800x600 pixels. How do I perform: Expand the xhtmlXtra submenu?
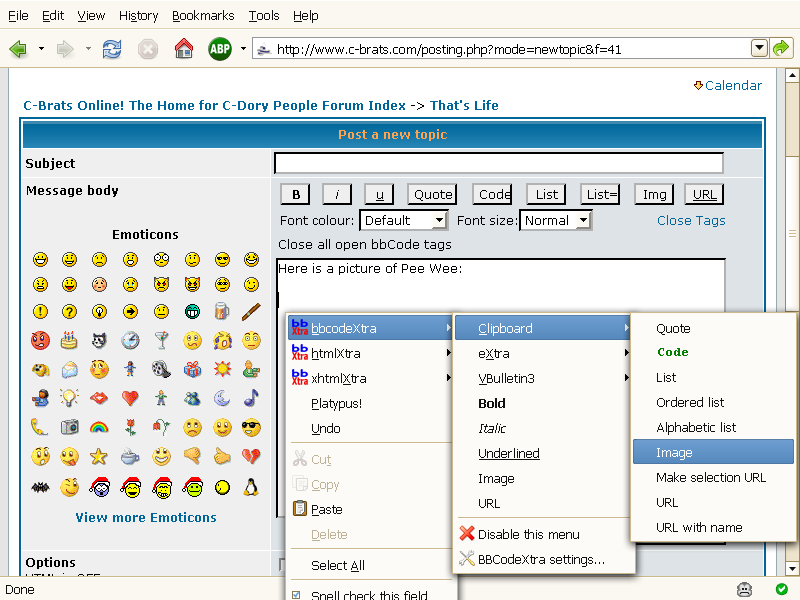pyautogui.click(x=370, y=378)
